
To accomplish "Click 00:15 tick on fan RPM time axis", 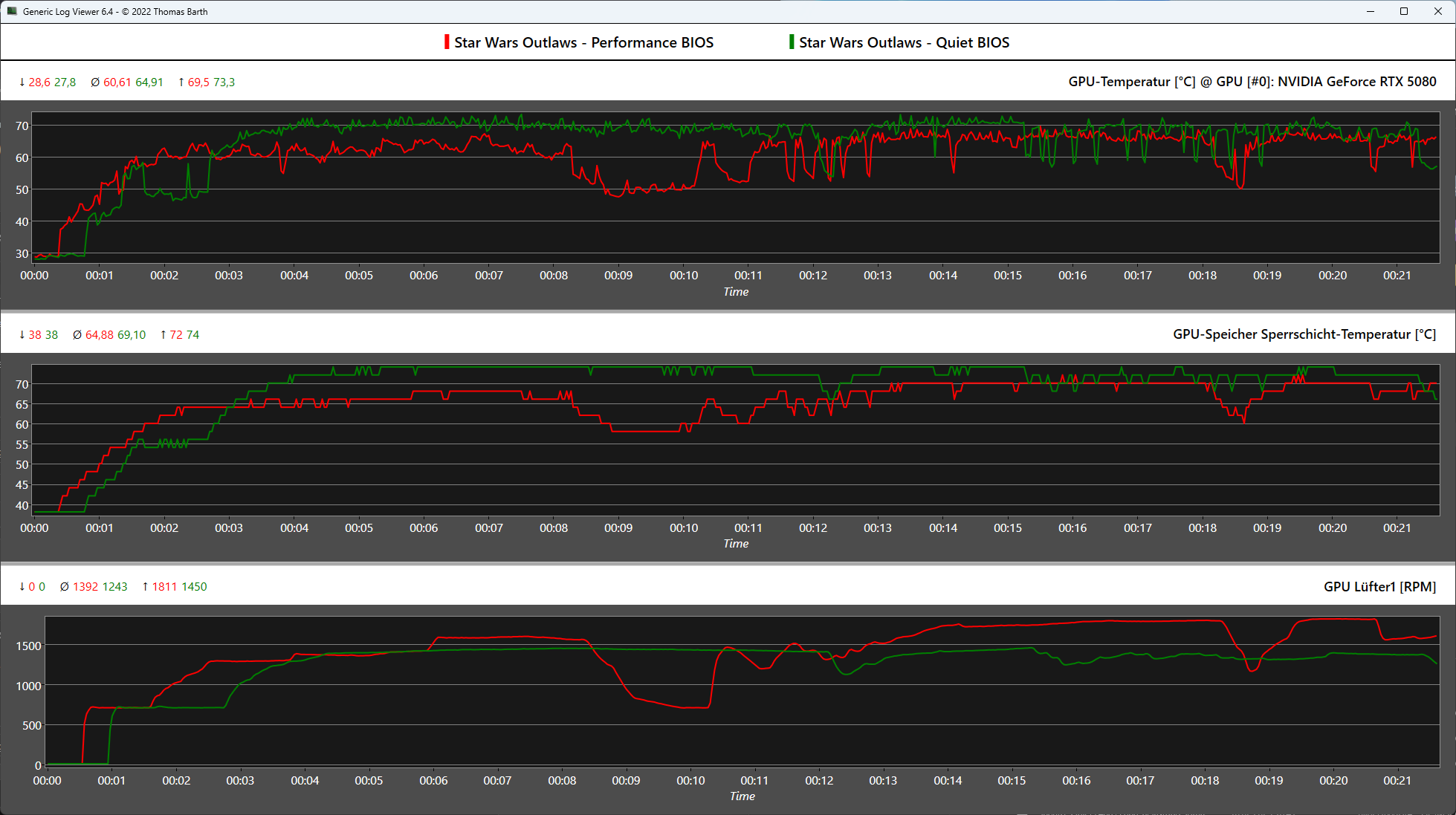I will pos(1012,781).
